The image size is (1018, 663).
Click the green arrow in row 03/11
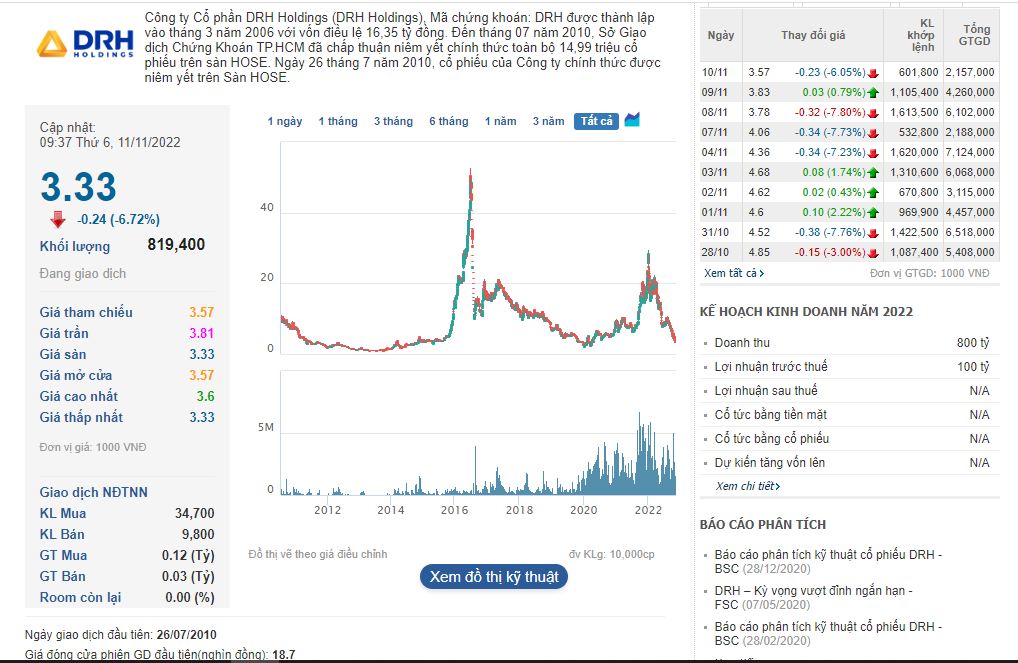coord(873,173)
